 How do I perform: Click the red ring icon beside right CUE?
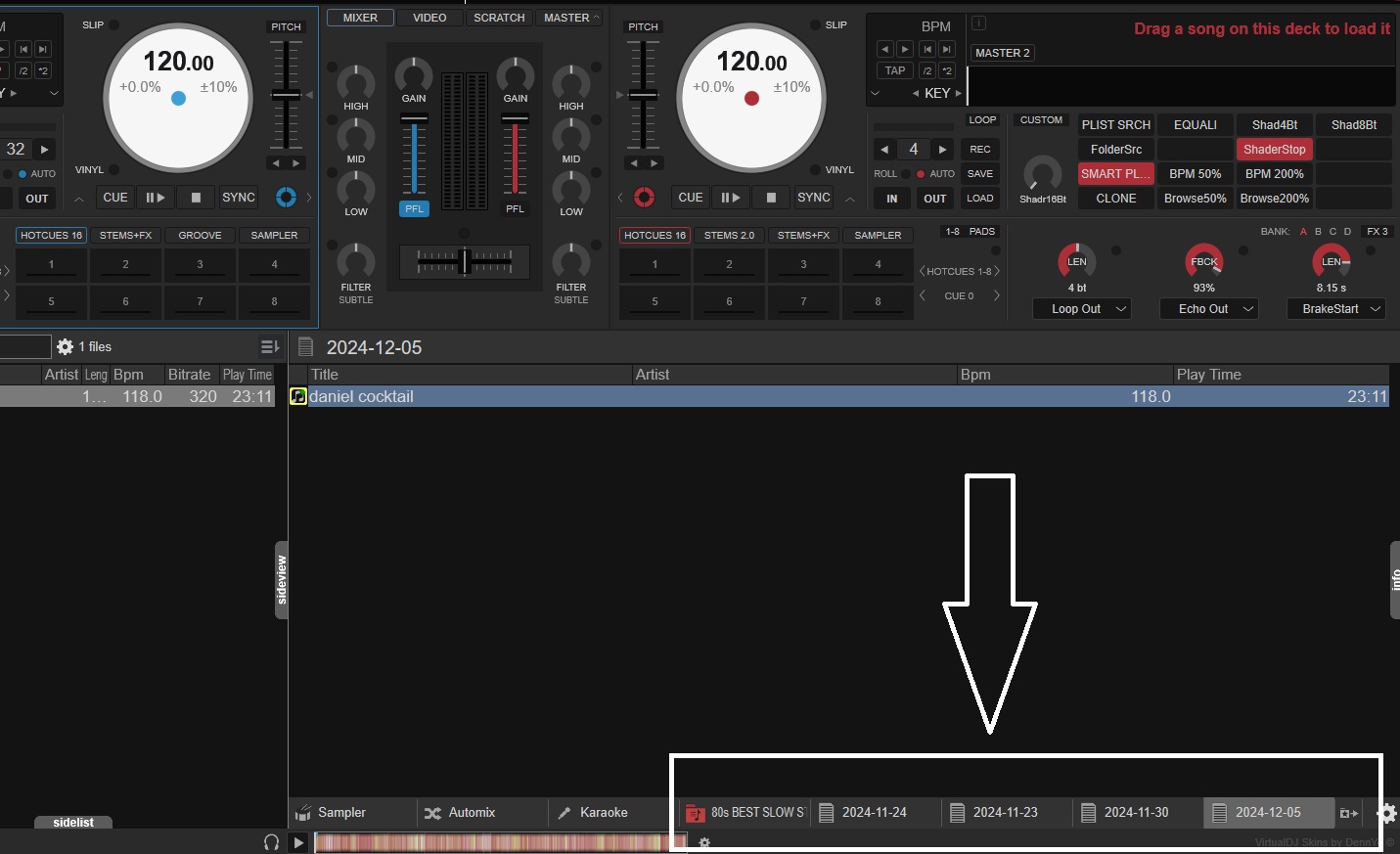(x=644, y=198)
